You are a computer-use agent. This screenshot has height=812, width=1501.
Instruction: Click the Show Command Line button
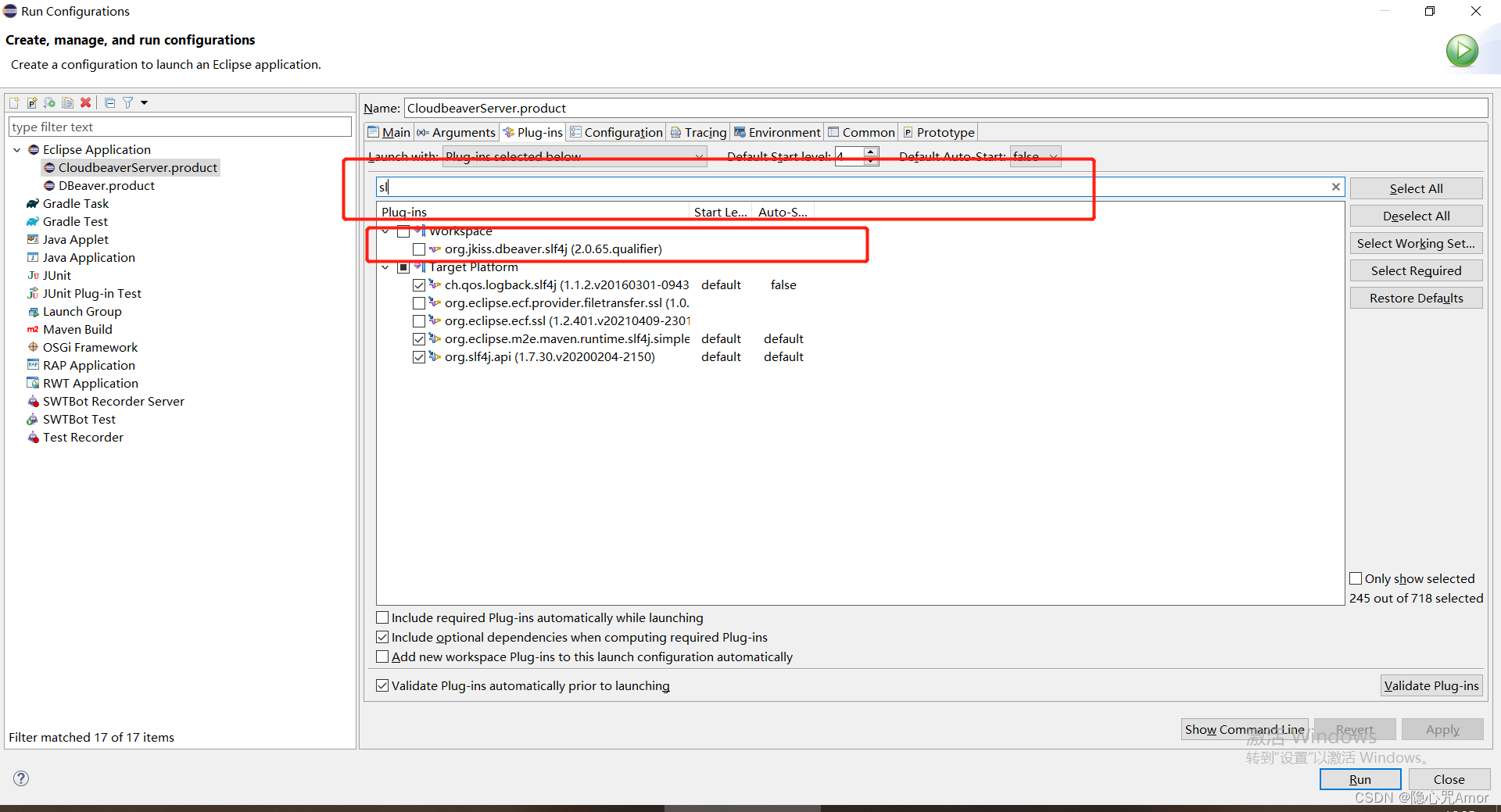coord(1245,729)
